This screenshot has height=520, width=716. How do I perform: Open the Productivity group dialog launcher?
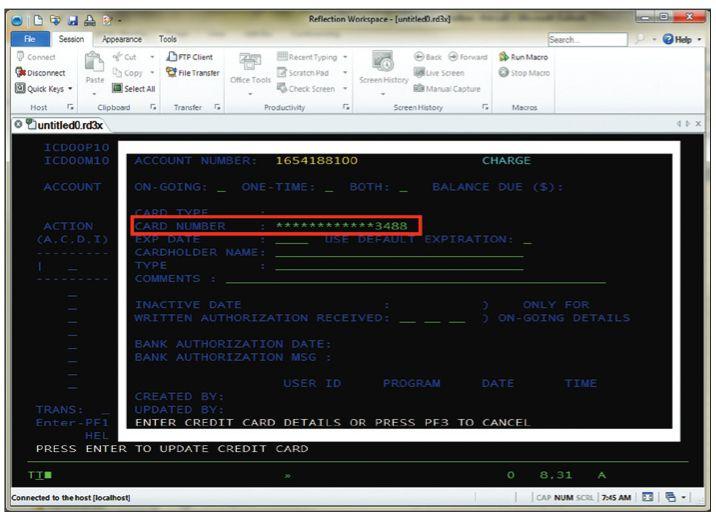coord(346,107)
